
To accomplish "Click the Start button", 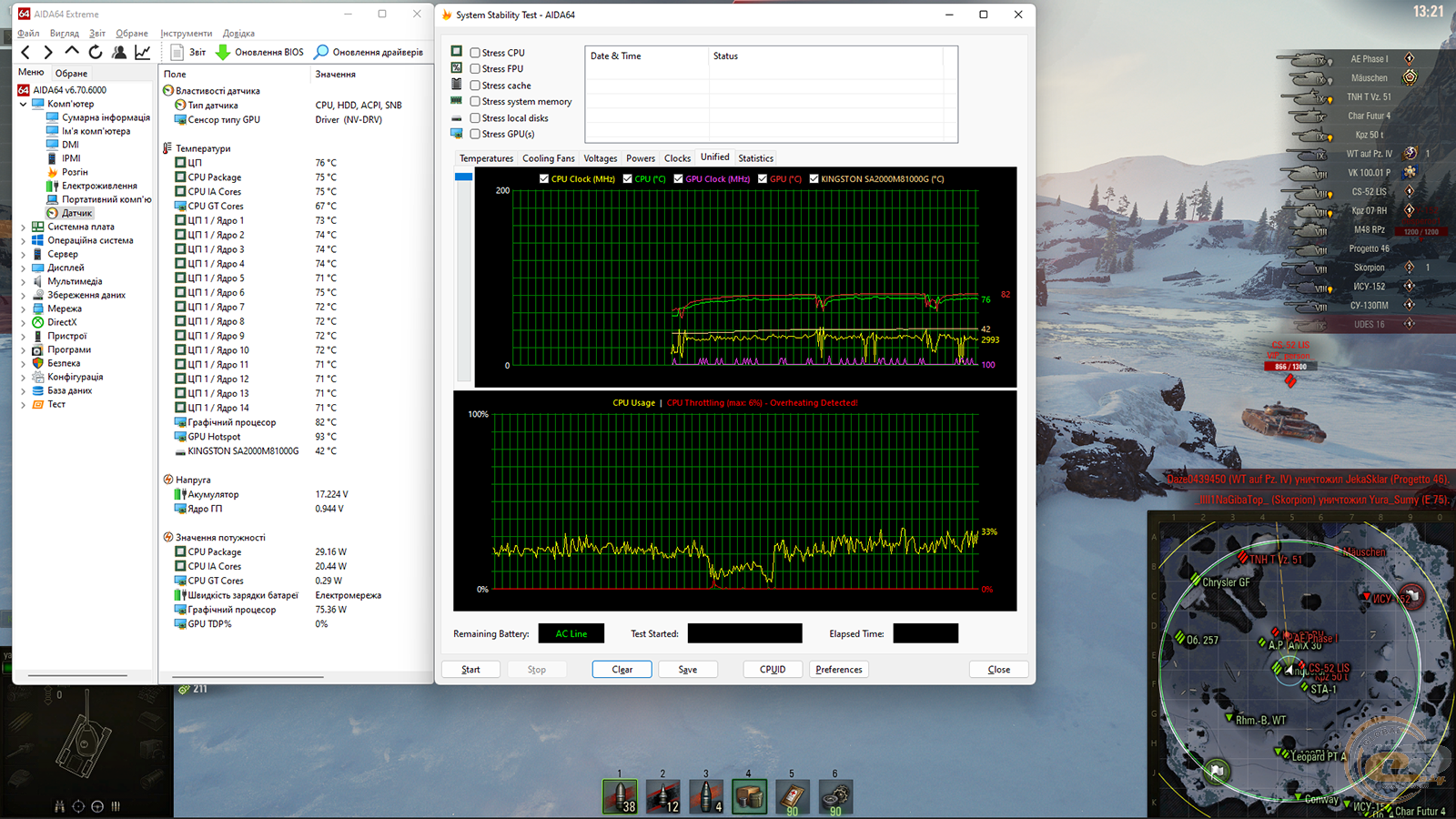I will [470, 670].
